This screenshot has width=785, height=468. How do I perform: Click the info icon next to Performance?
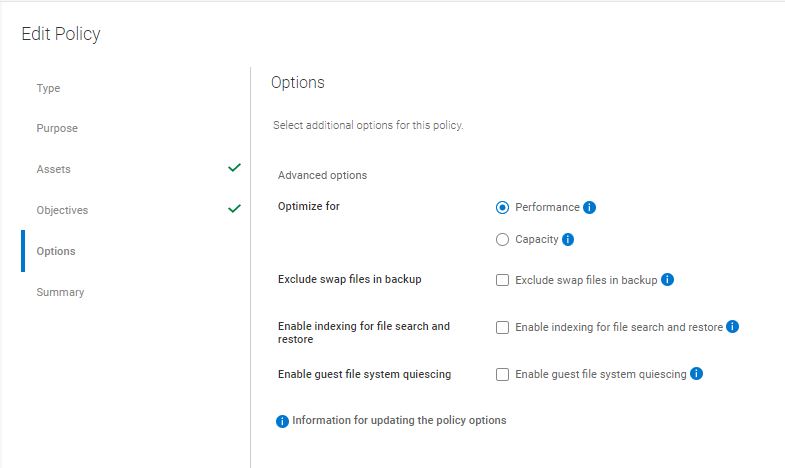tap(590, 208)
